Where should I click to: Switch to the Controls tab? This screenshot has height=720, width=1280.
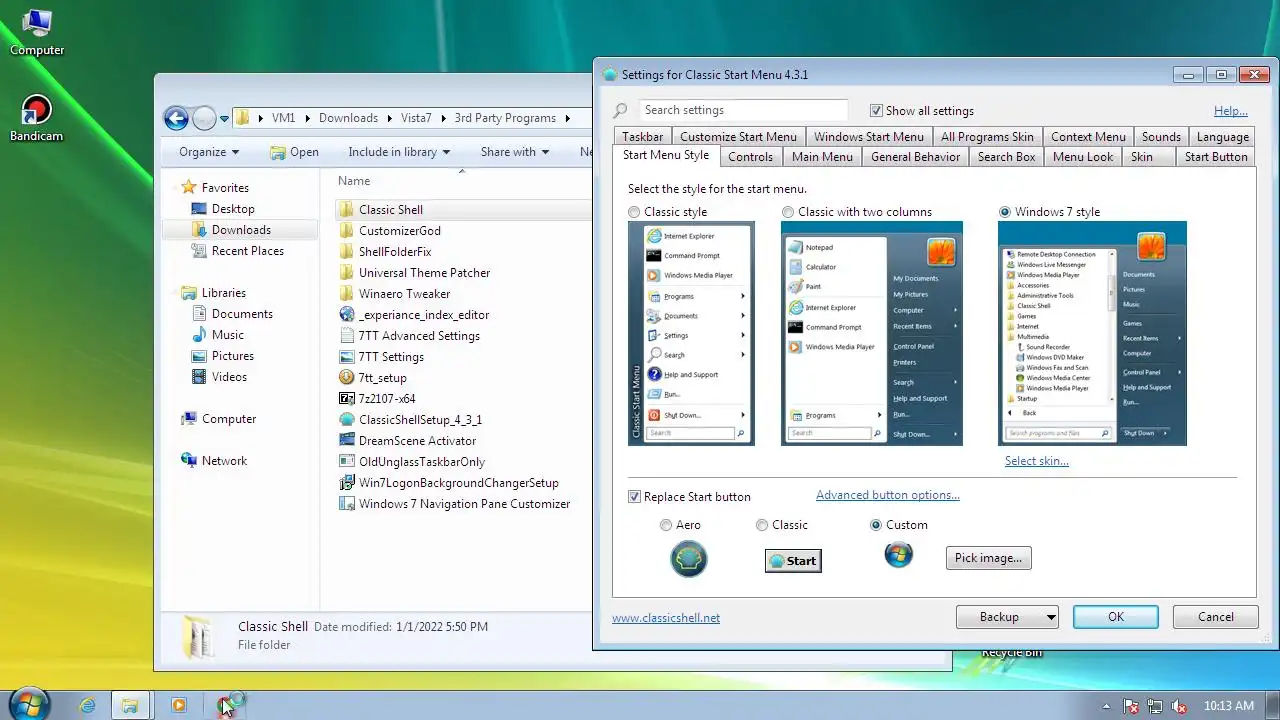750,157
